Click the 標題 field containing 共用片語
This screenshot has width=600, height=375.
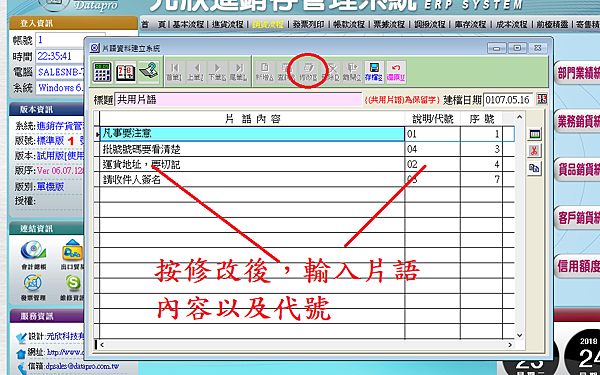click(x=238, y=100)
